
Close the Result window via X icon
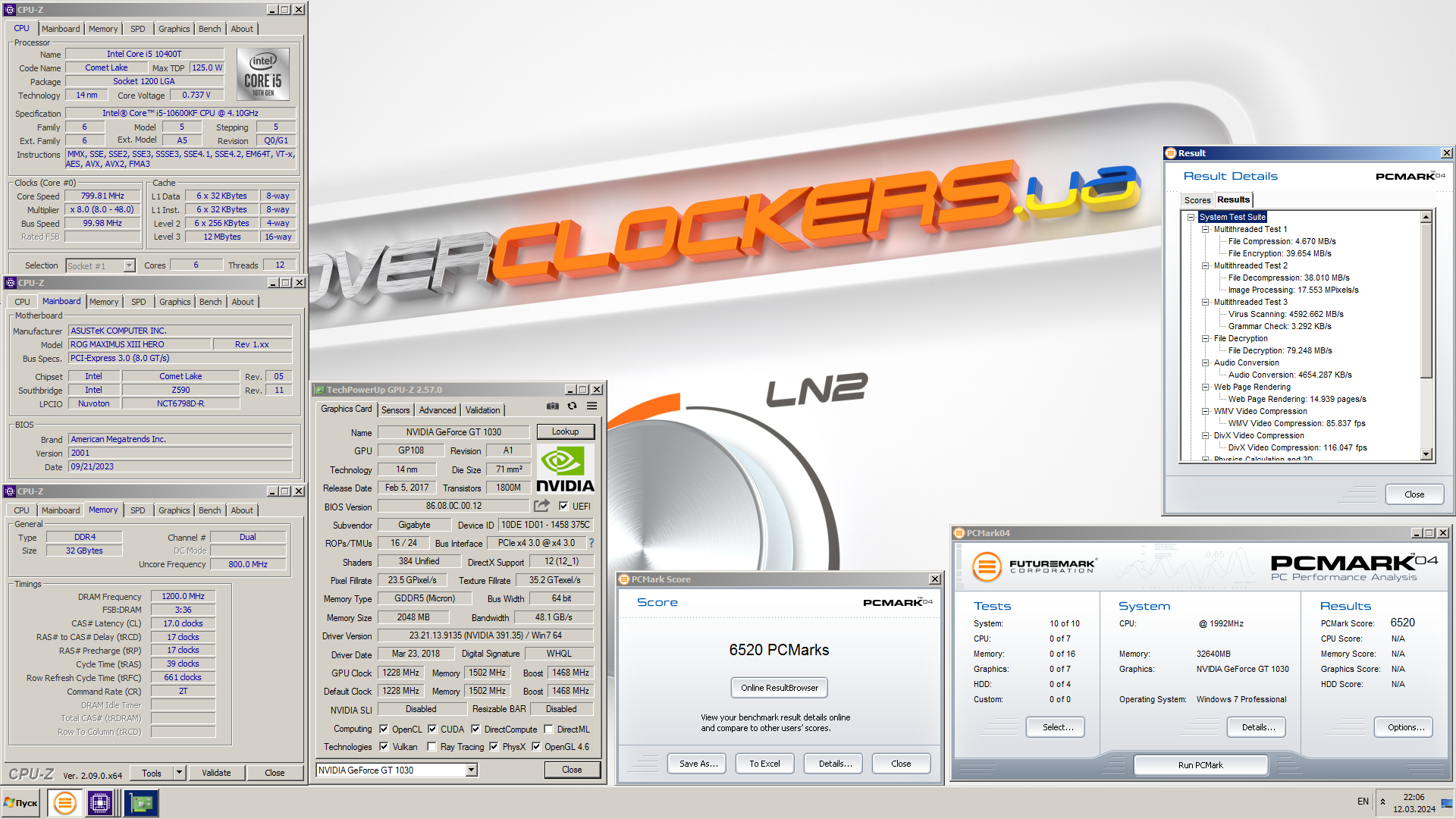[1446, 153]
